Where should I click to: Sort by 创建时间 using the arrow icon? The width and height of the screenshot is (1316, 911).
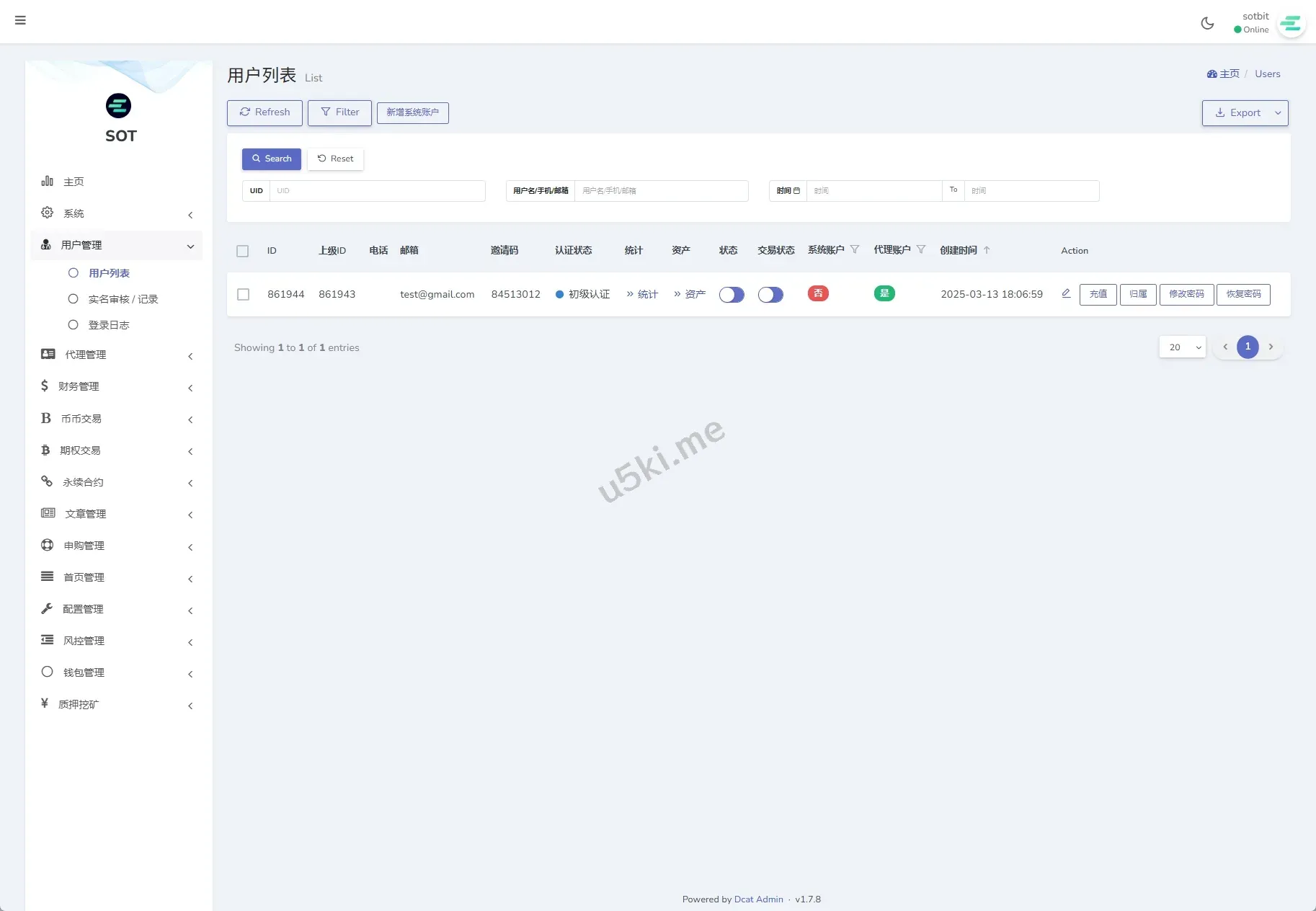(987, 250)
